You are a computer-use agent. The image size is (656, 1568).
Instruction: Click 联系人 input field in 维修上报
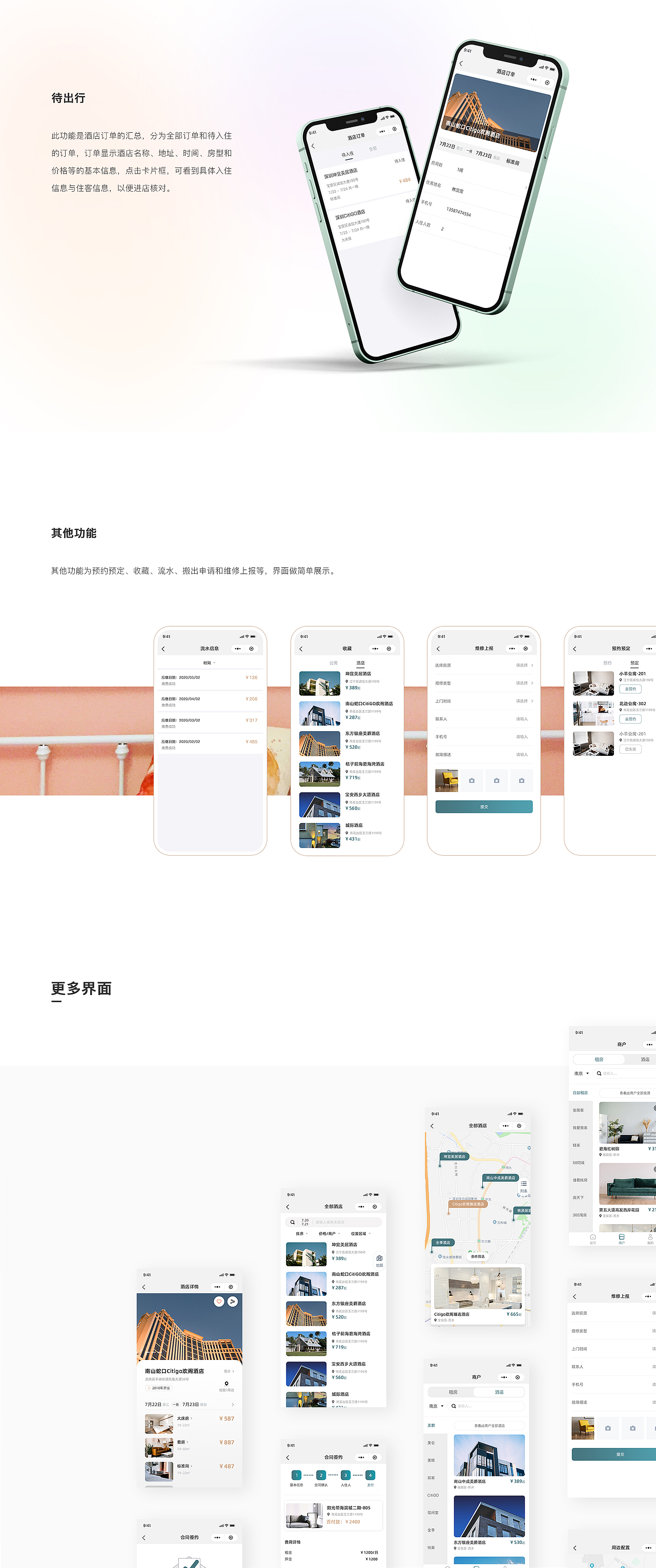tap(484, 719)
